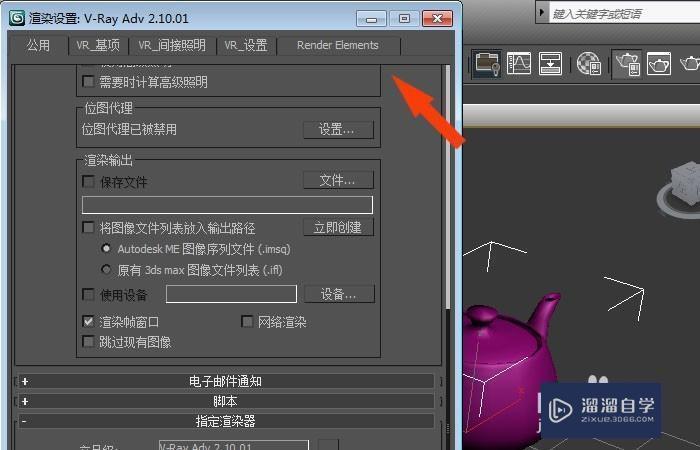Click the 文件... output button
This screenshot has height=450, width=700.
pyautogui.click(x=338, y=180)
